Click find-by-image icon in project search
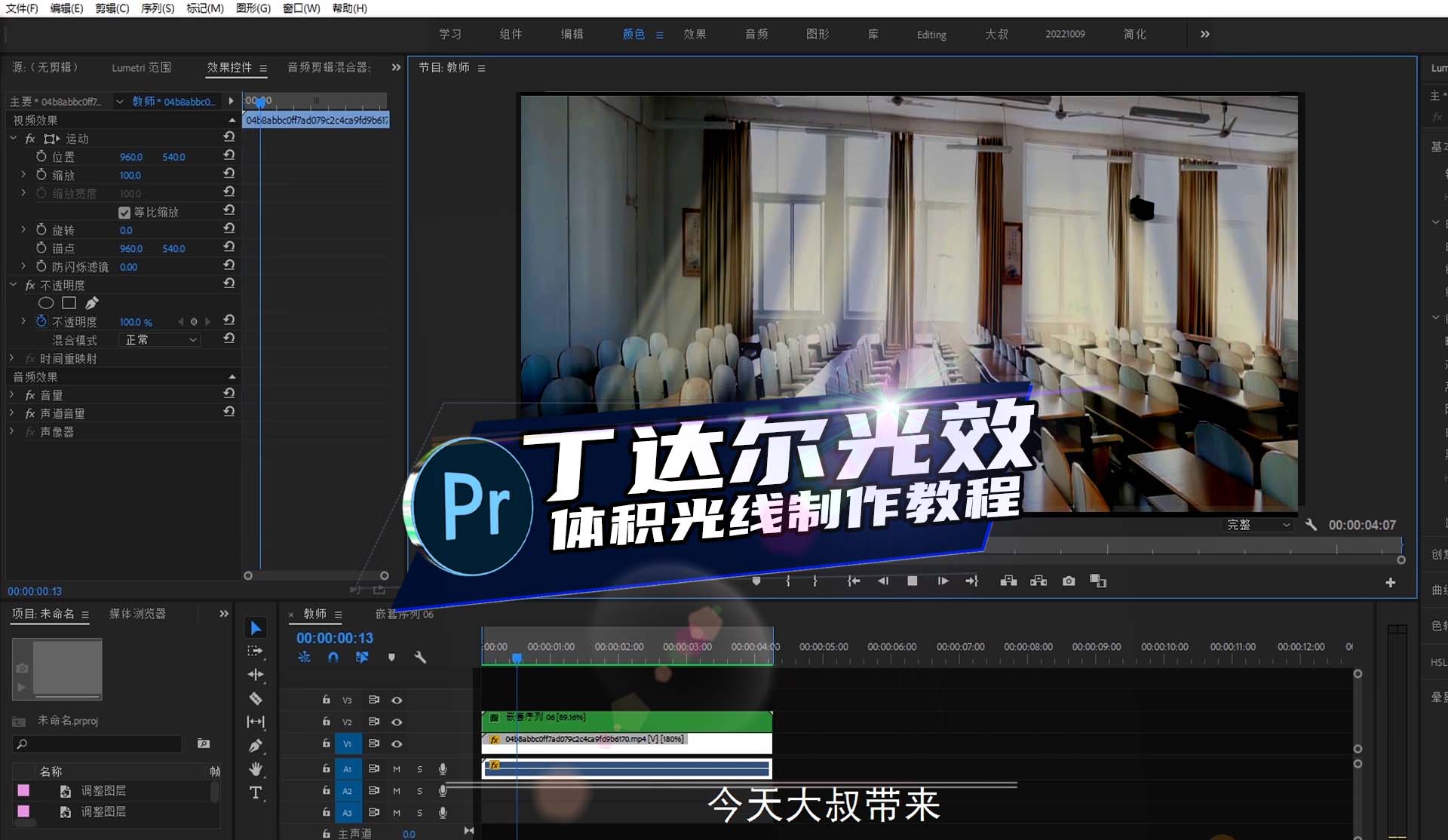This screenshot has width=1448, height=840. (204, 743)
